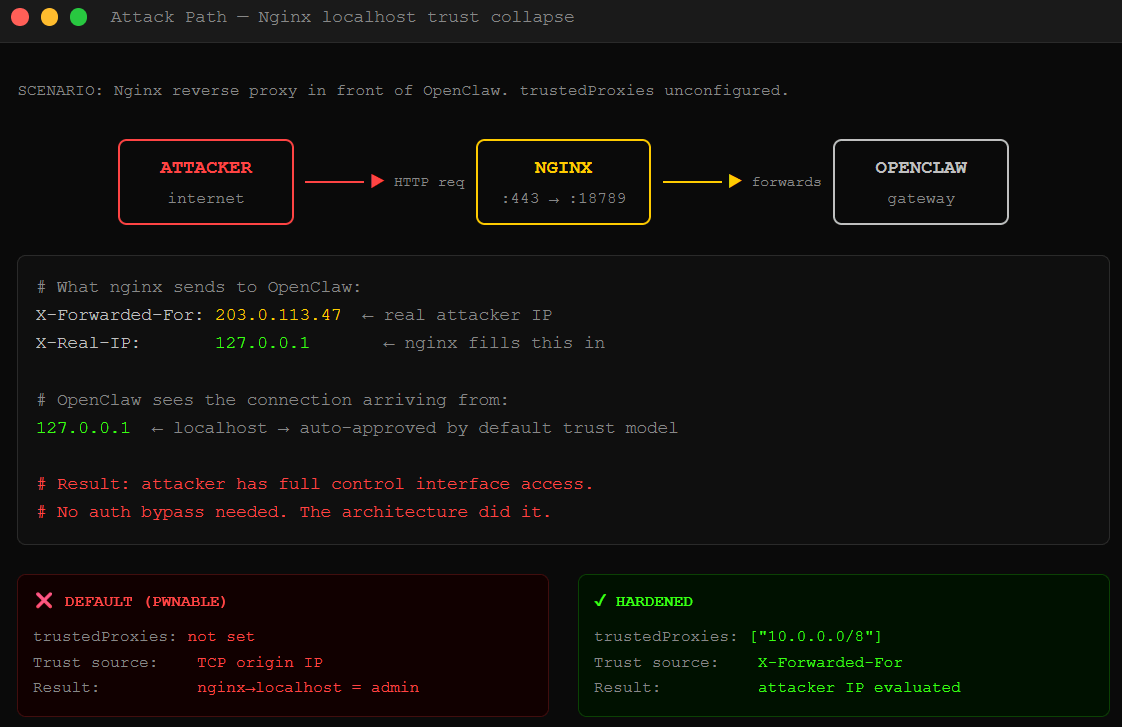Screen dimensions: 1122x727
Task: Click the '["10.0.0.0/8"]' trustedProxies value
Action: coord(816,636)
